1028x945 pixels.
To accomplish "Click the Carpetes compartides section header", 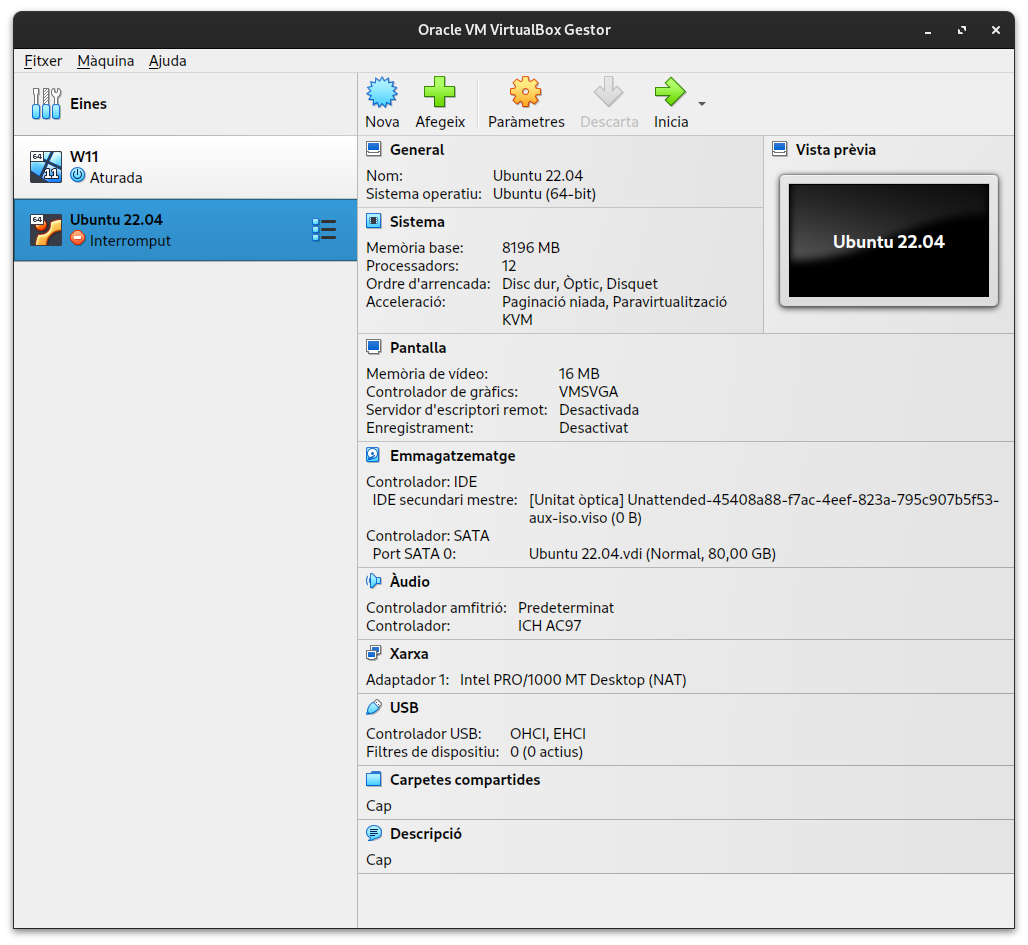I will [464, 779].
